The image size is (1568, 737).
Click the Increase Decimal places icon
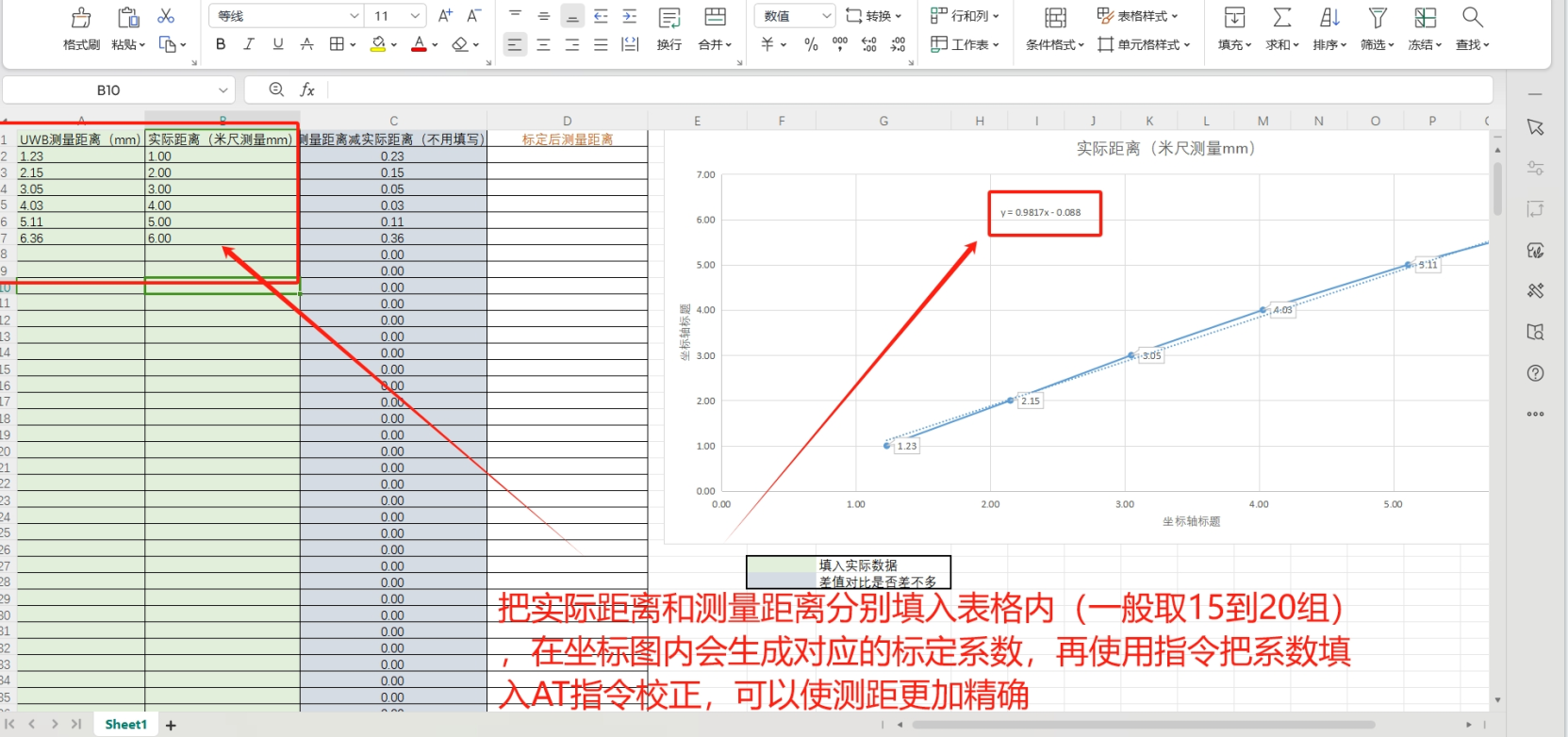pos(869,44)
